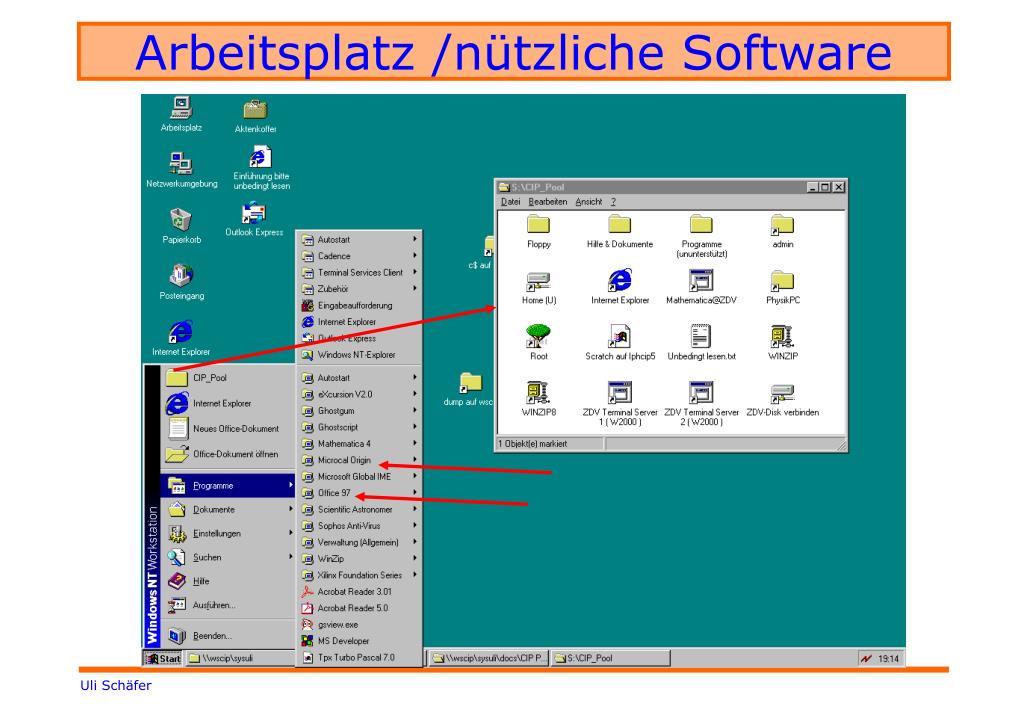The width and height of the screenshot is (1024, 709).
Task: Open ZDV Terminal Server 2 (W2000)
Action: point(701,404)
